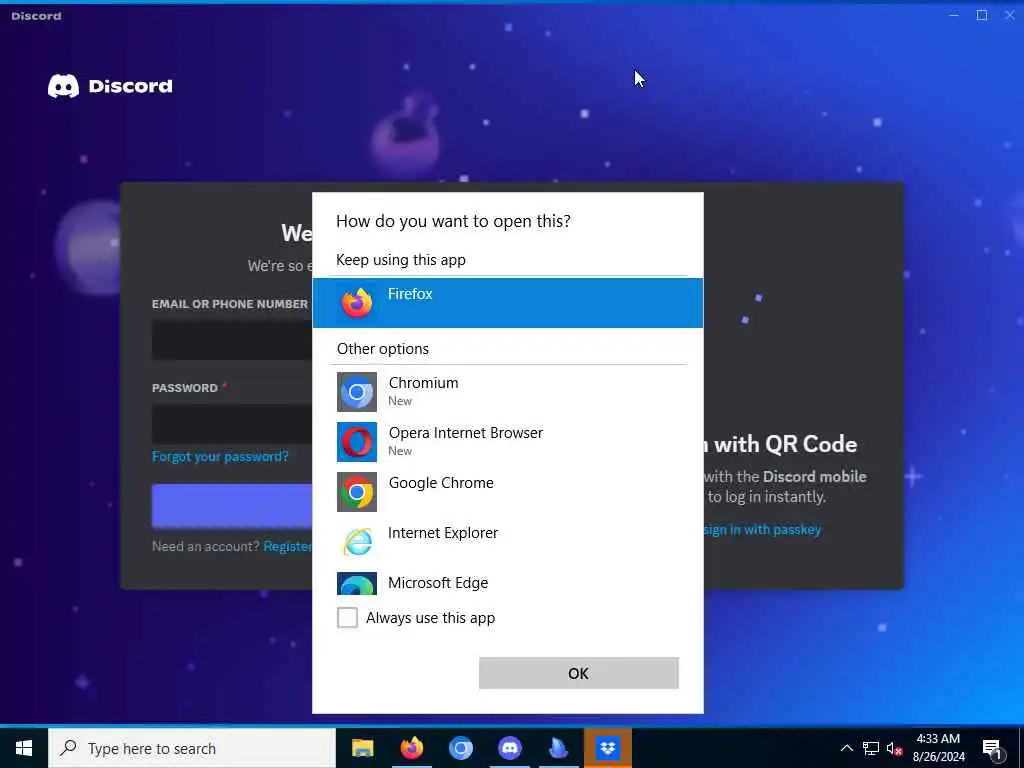Focus the Password field in Discord
Image resolution: width=1024 pixels, height=768 pixels.
click(x=232, y=424)
